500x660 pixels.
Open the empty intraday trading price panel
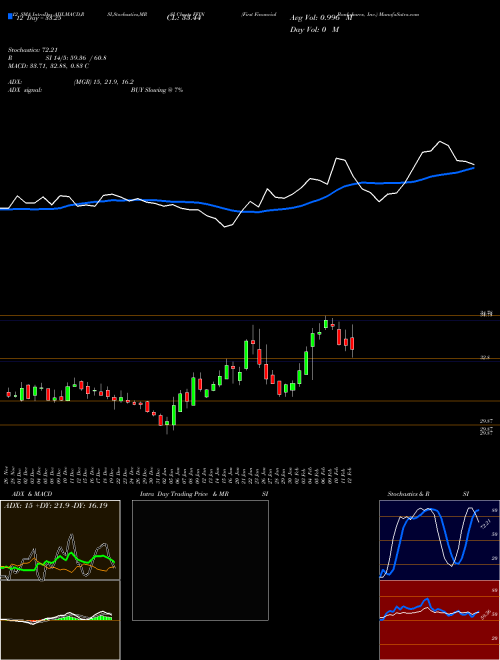click(200, 560)
